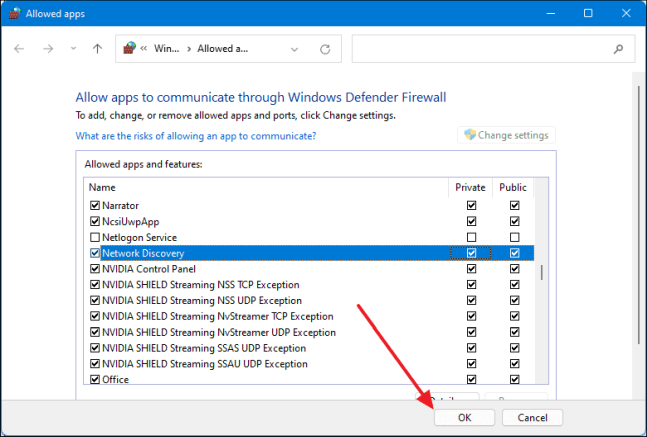647x437 pixels.
Task: Cancel the Allowed apps dialog
Action: pos(532,417)
